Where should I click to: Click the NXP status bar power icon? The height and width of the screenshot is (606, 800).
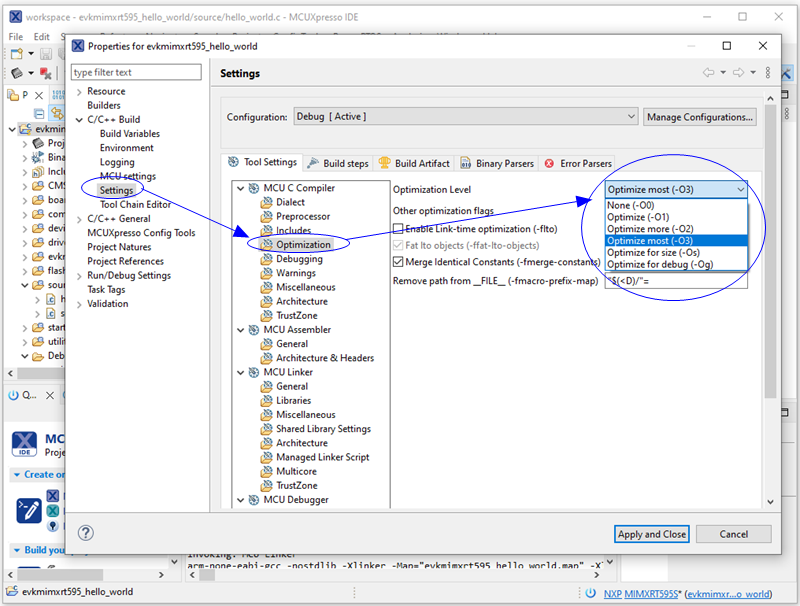click(591, 593)
